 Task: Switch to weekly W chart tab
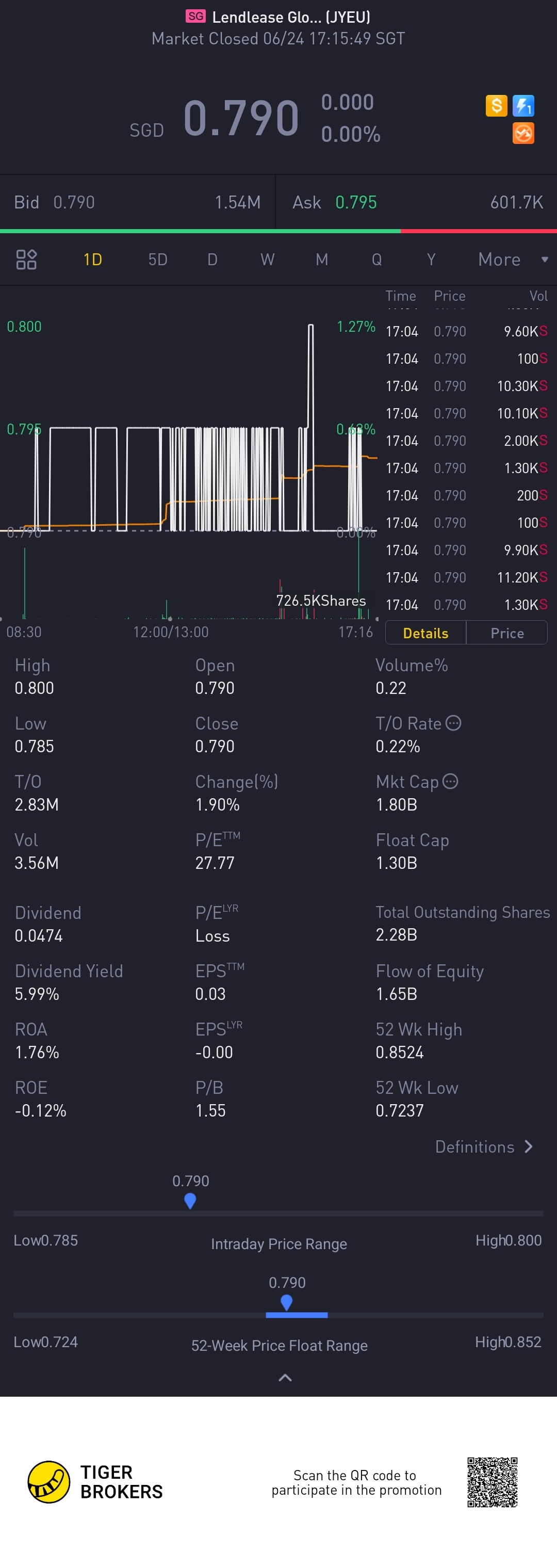267,260
